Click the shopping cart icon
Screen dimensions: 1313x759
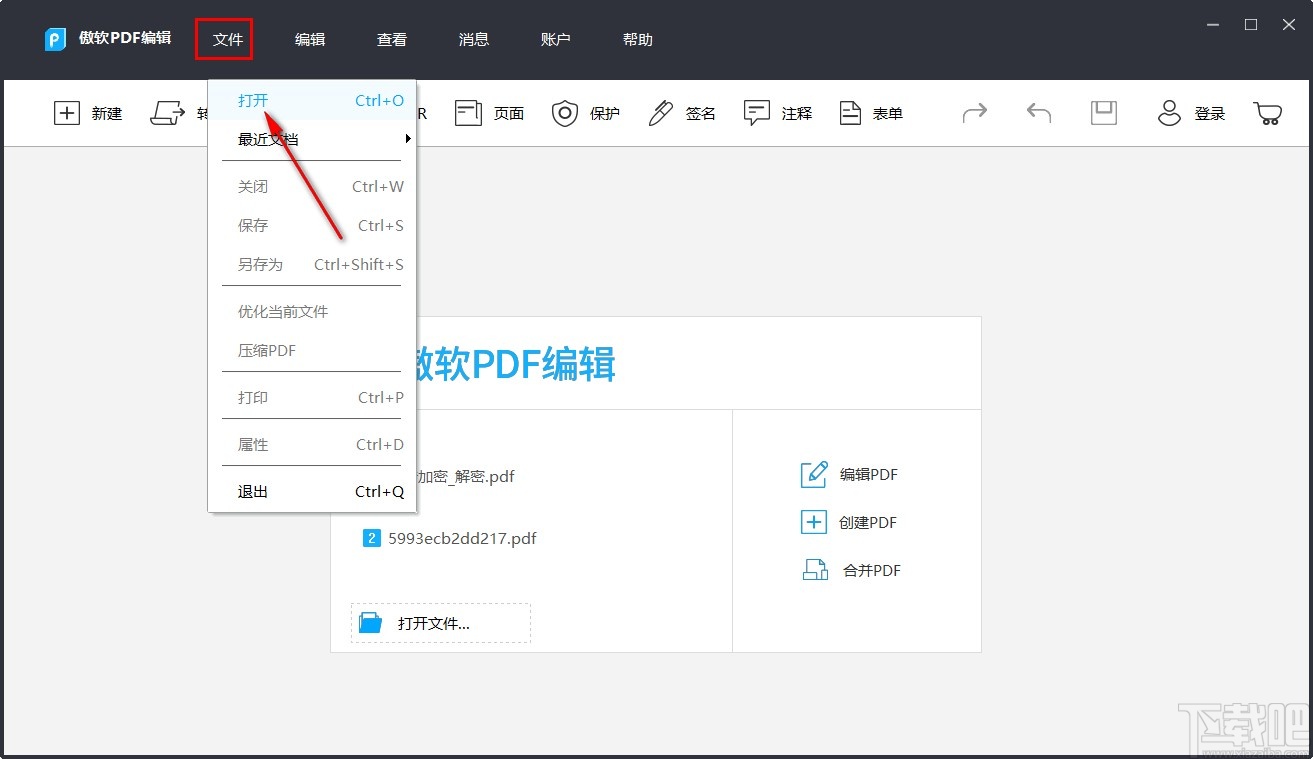coord(1267,113)
